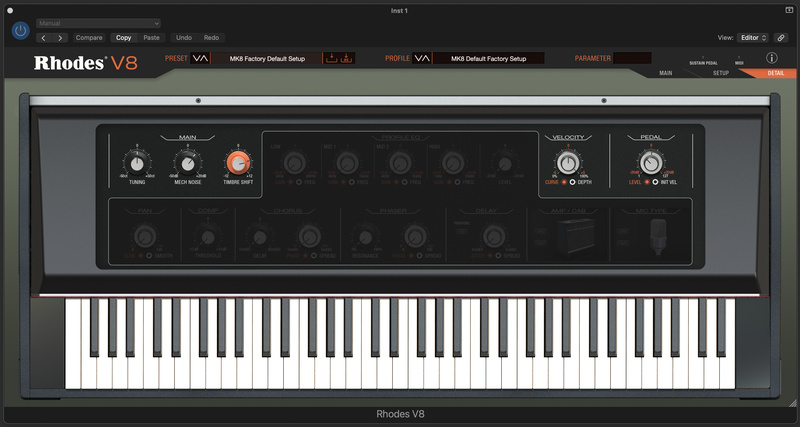Select GAIN radio under LOW band

pyautogui.click(x=290, y=182)
